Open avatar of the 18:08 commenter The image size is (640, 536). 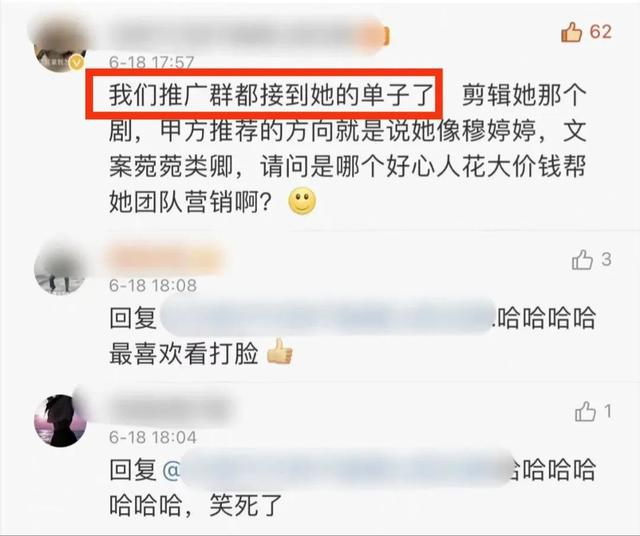pyautogui.click(x=60, y=267)
